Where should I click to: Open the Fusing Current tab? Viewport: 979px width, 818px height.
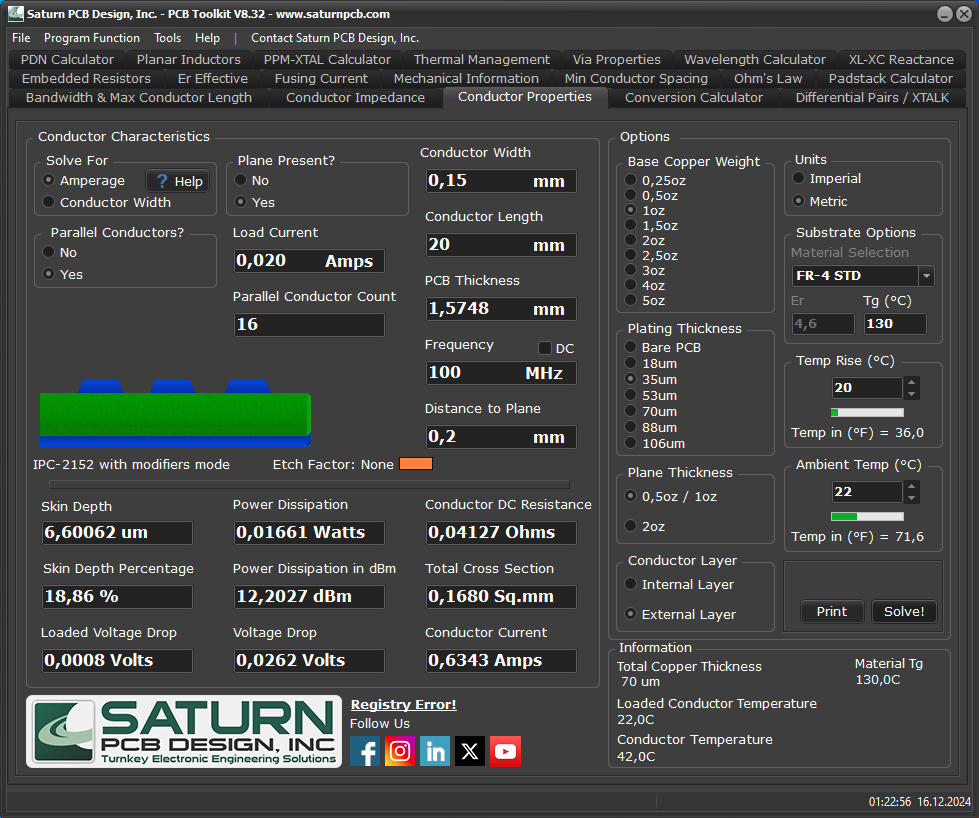click(321, 79)
